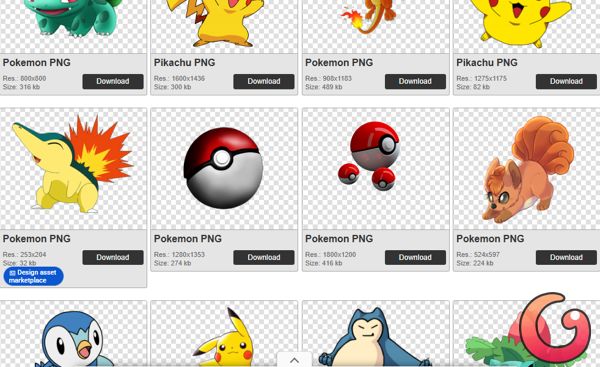This screenshot has height=367, width=600.
Task: Download the 800x800 Pokemon PNG
Action: (x=113, y=82)
